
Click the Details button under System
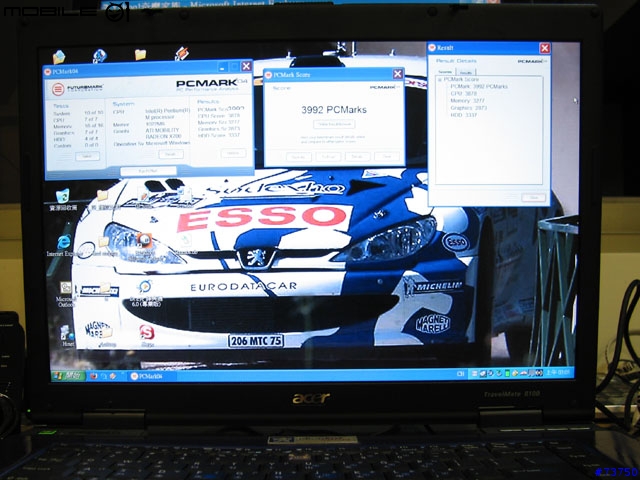click(x=171, y=154)
